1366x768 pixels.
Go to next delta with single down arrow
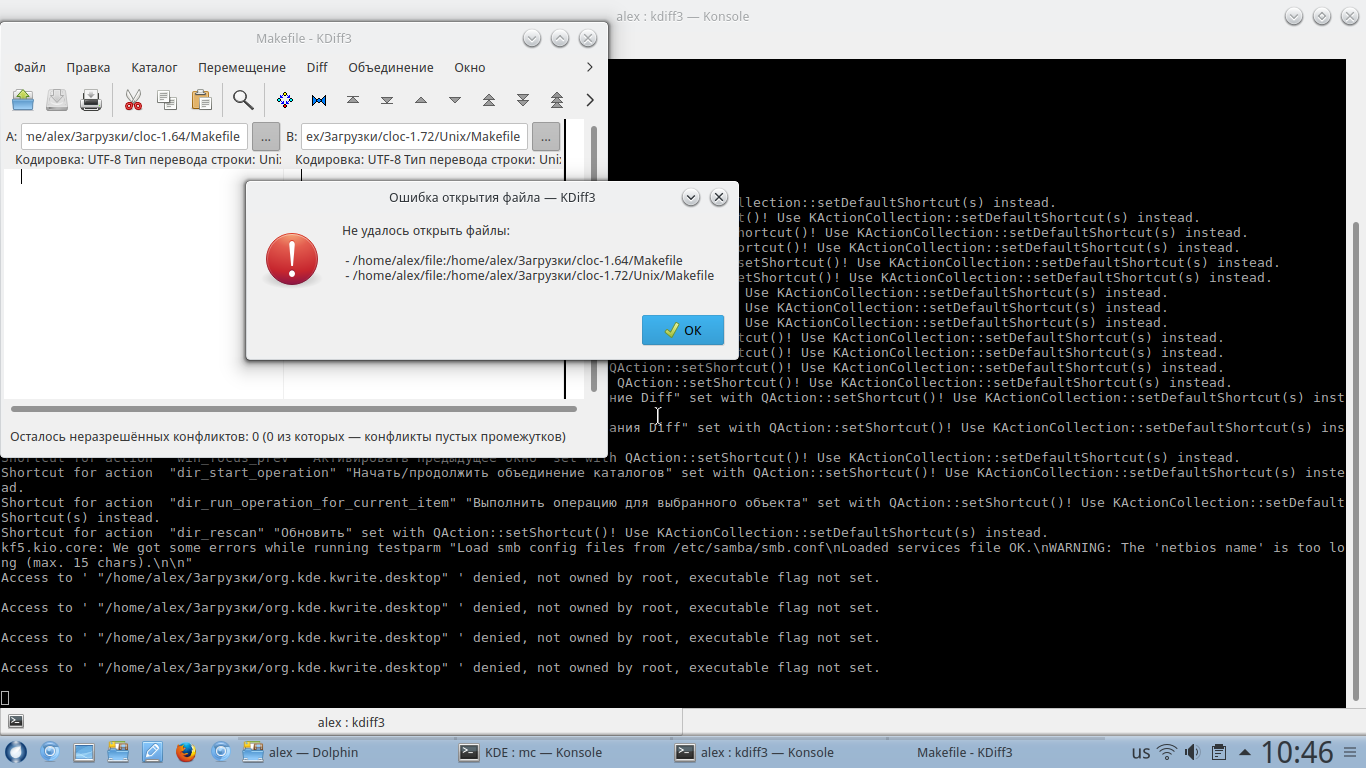(x=455, y=100)
